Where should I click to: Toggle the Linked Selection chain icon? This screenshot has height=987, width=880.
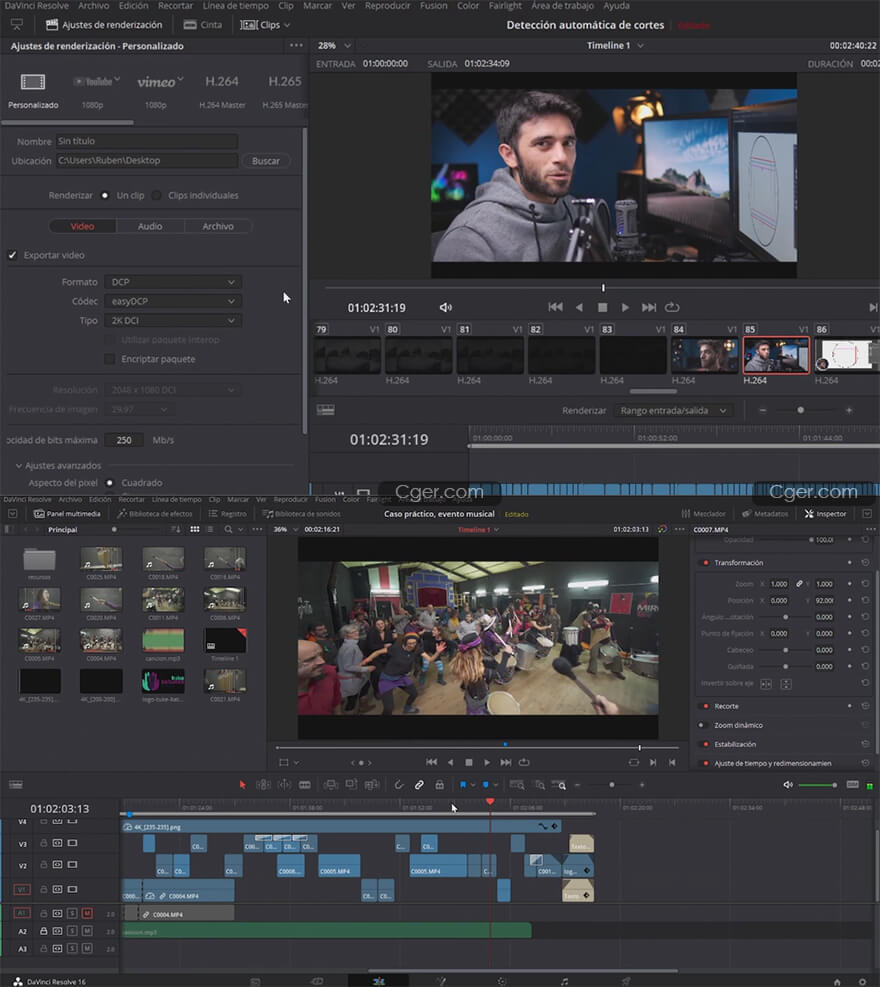[419, 785]
